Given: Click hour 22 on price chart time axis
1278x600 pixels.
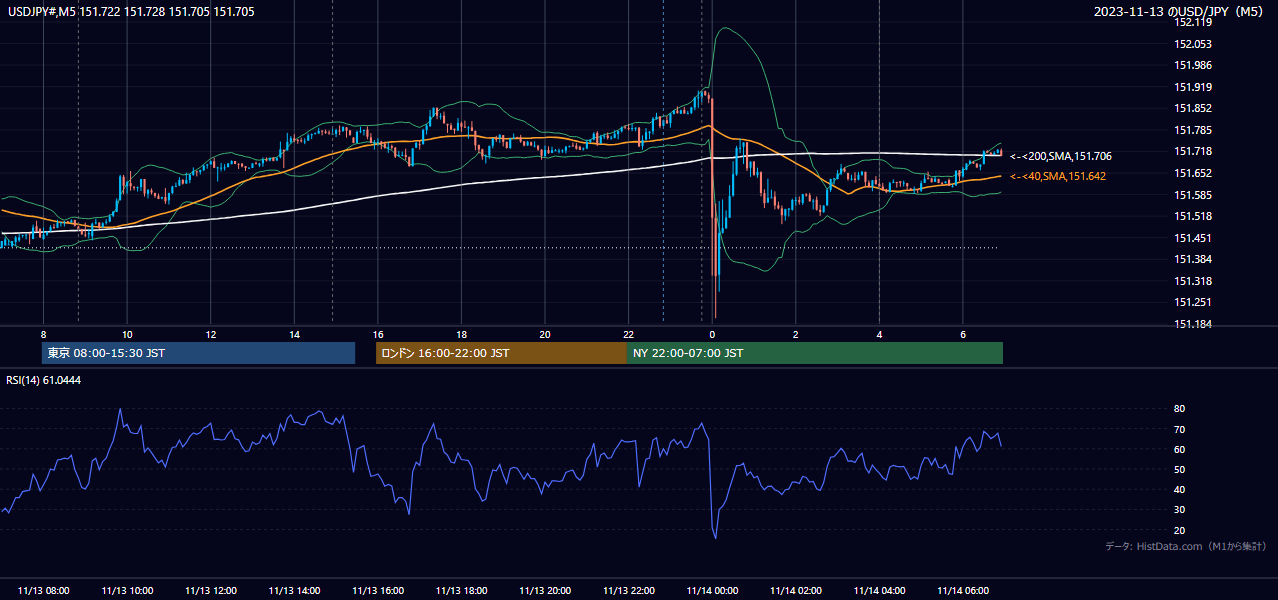Looking at the screenshot, I should click(x=628, y=334).
